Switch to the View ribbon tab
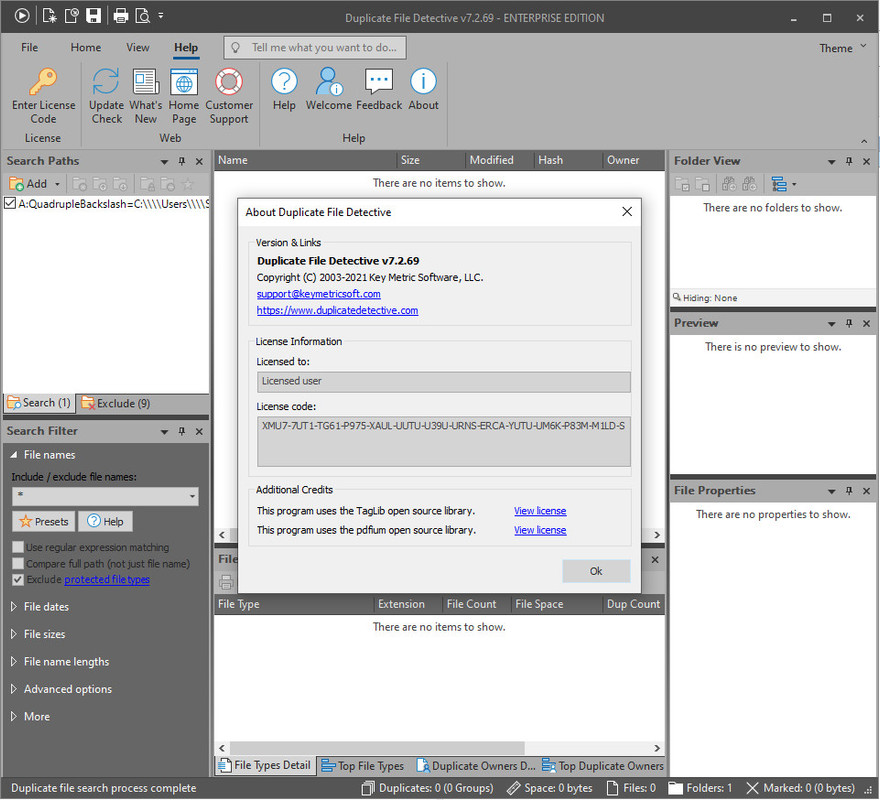 [138, 48]
